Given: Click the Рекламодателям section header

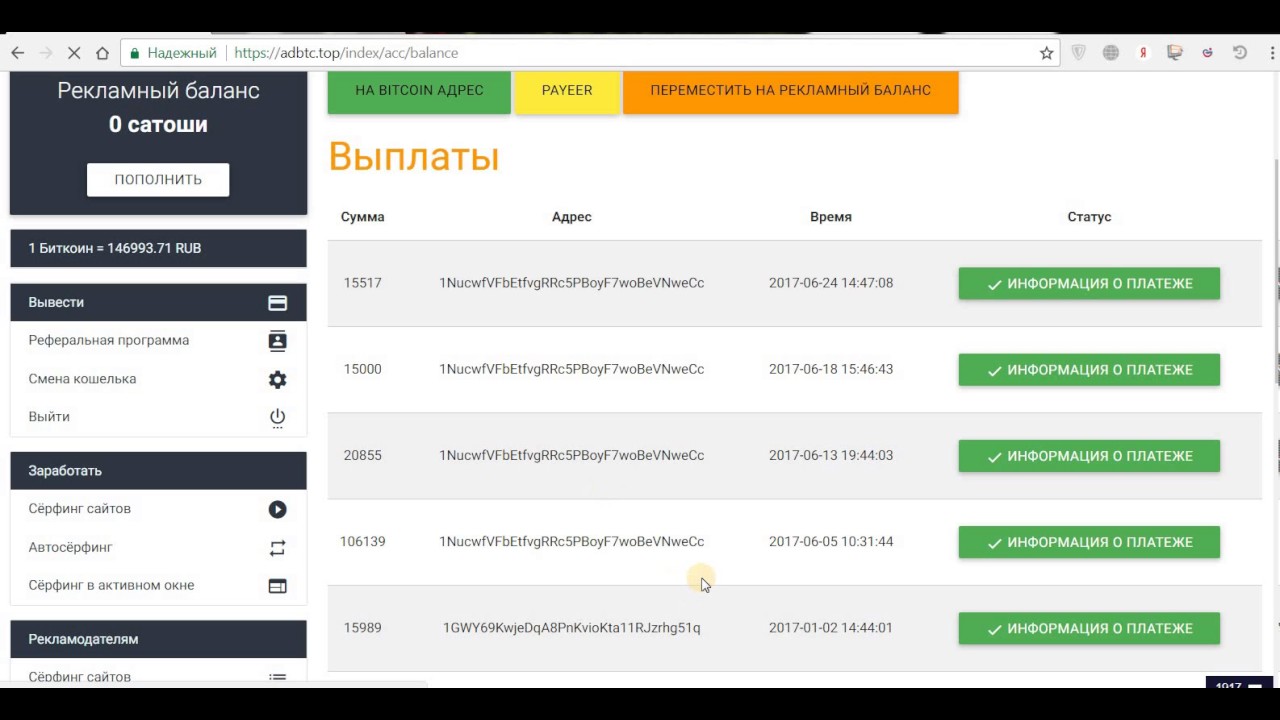Looking at the screenshot, I should click(158, 639).
